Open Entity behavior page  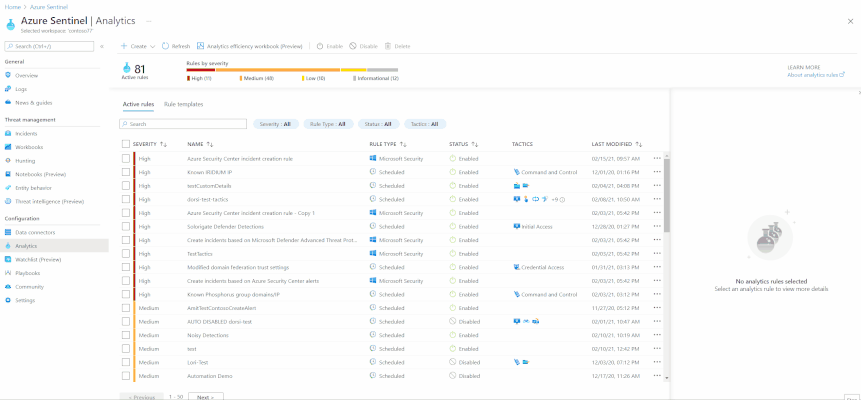[33, 188]
